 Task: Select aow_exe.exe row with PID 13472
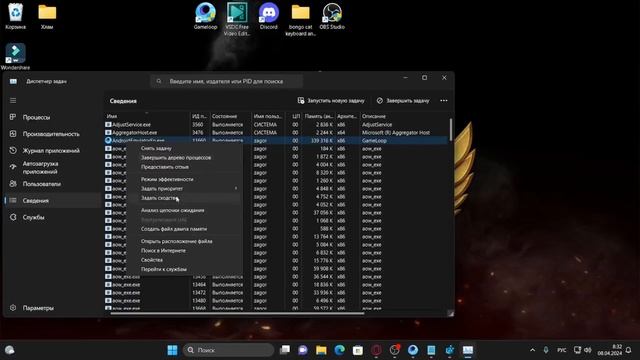[x=276, y=293]
